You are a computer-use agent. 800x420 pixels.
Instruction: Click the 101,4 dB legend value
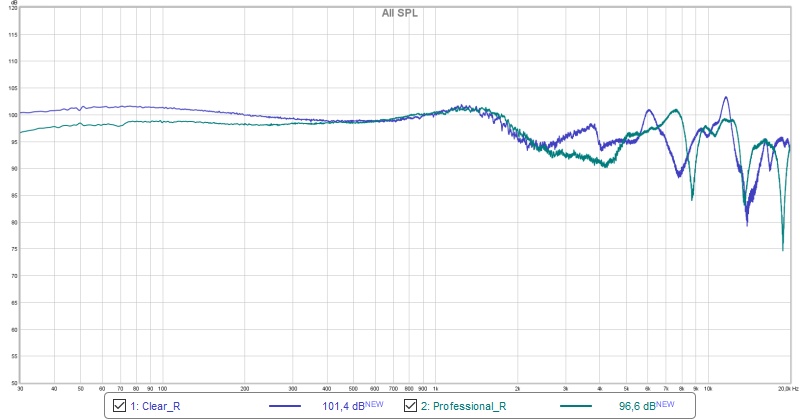click(353, 406)
